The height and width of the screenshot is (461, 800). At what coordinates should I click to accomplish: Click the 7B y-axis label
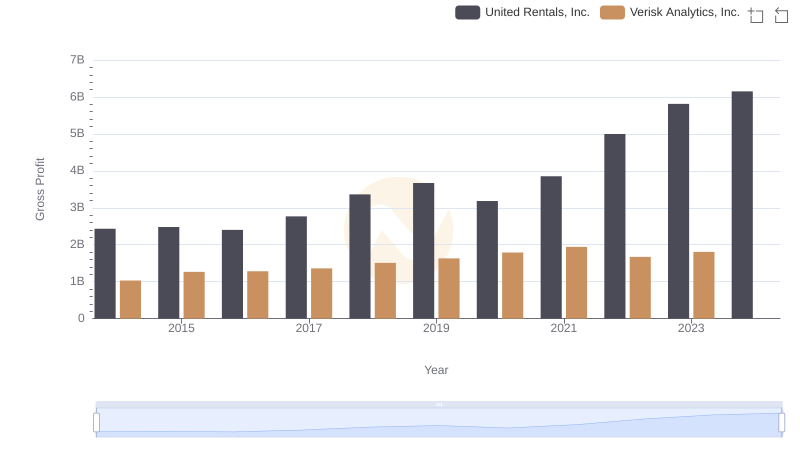(x=77, y=60)
